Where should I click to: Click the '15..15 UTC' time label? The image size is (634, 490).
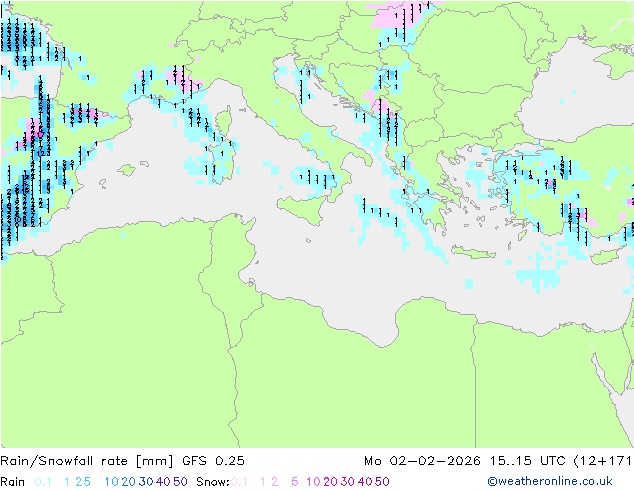(x=527, y=461)
